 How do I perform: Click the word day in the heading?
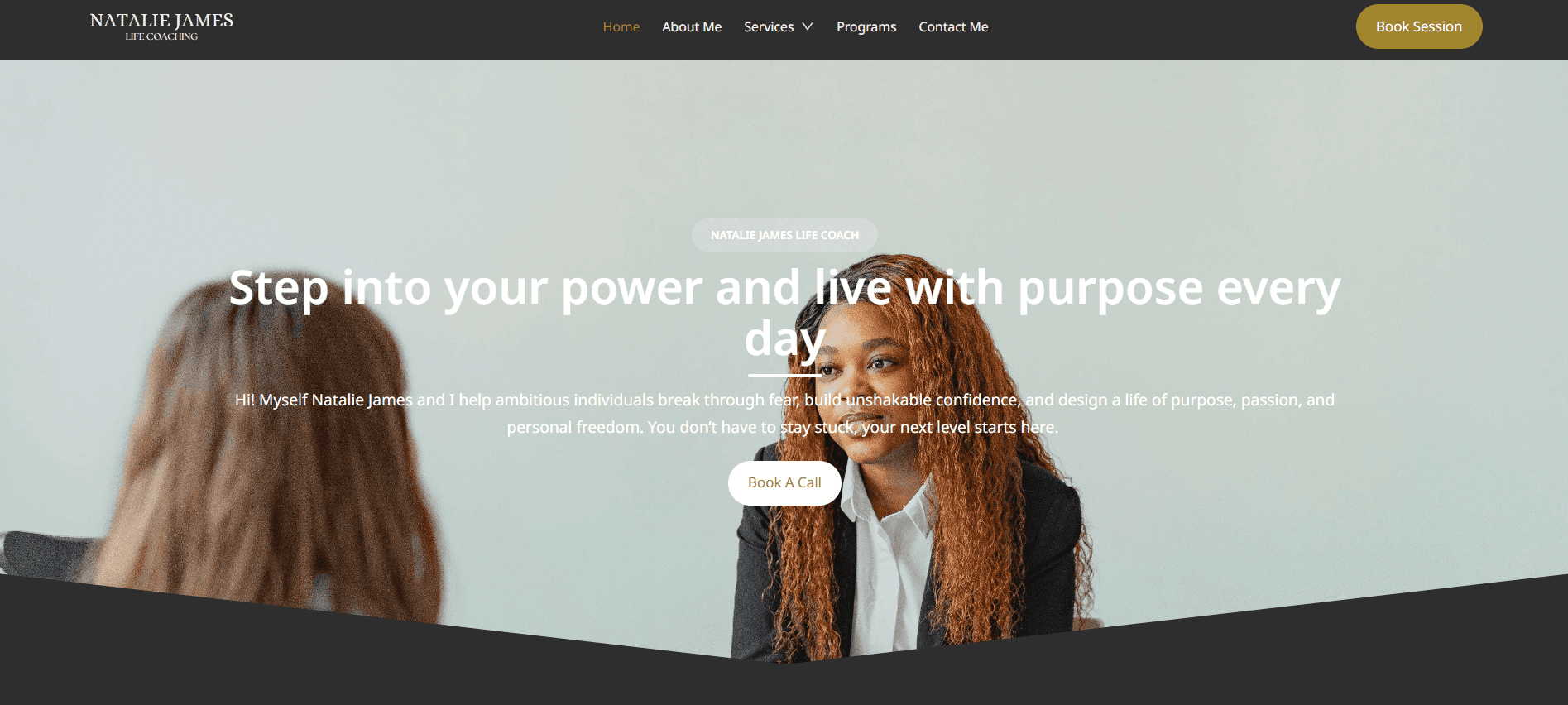pos(784,339)
